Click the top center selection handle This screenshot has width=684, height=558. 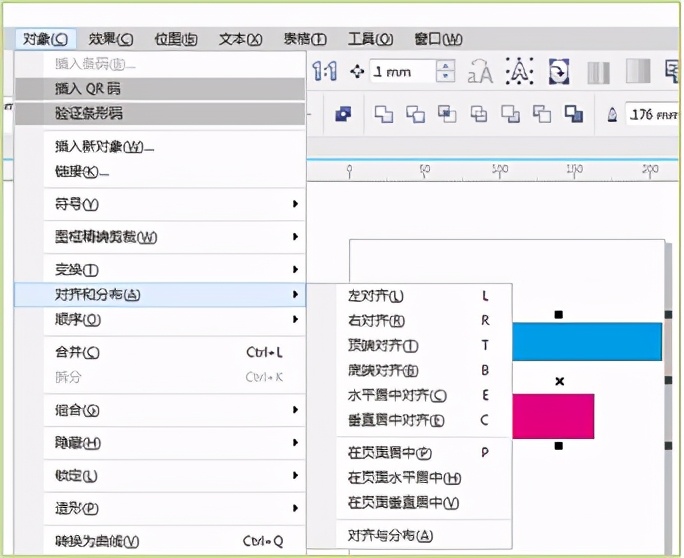coord(559,315)
